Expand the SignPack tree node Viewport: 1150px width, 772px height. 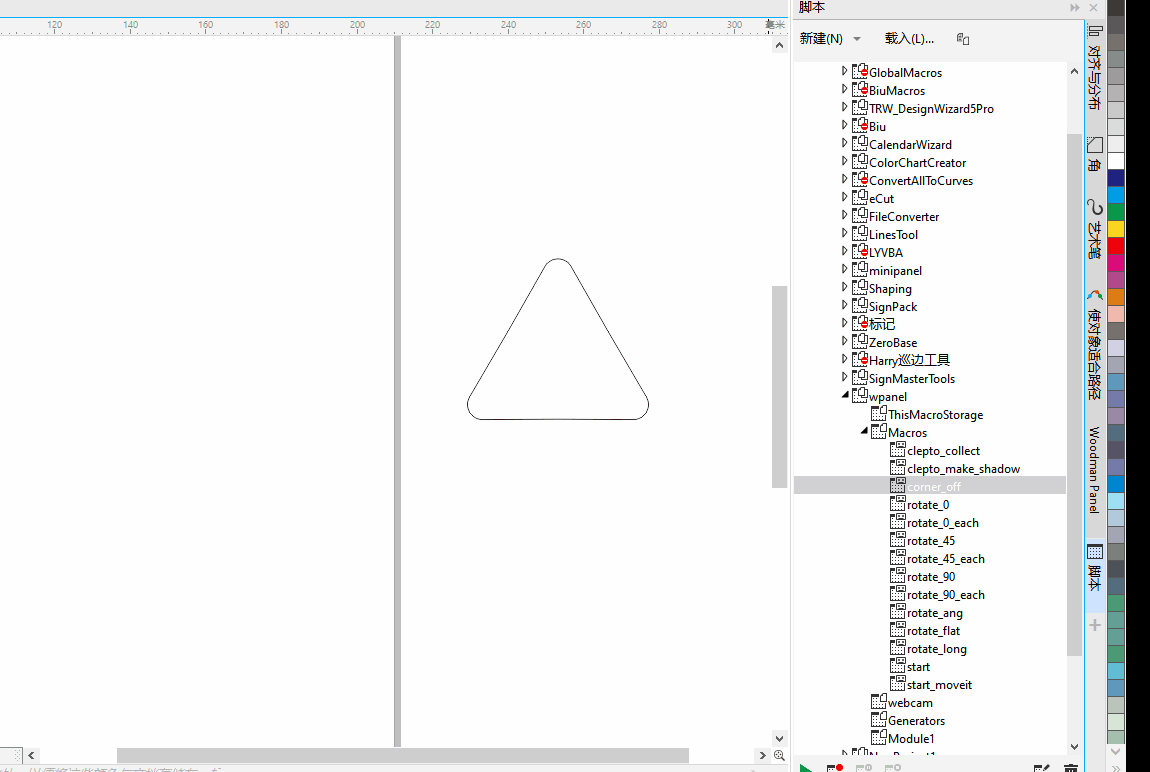click(x=844, y=305)
